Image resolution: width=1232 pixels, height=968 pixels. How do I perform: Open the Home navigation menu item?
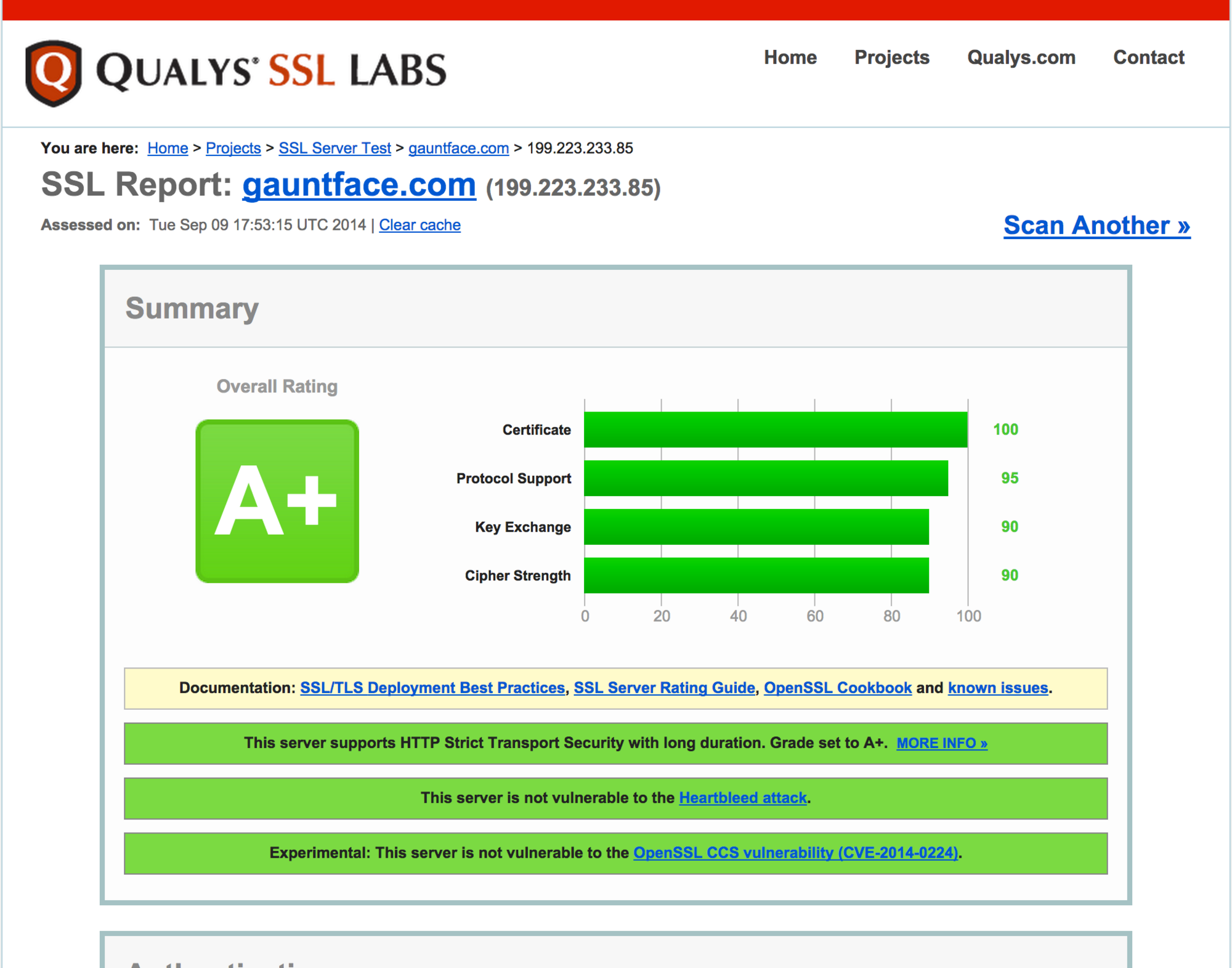tap(790, 57)
